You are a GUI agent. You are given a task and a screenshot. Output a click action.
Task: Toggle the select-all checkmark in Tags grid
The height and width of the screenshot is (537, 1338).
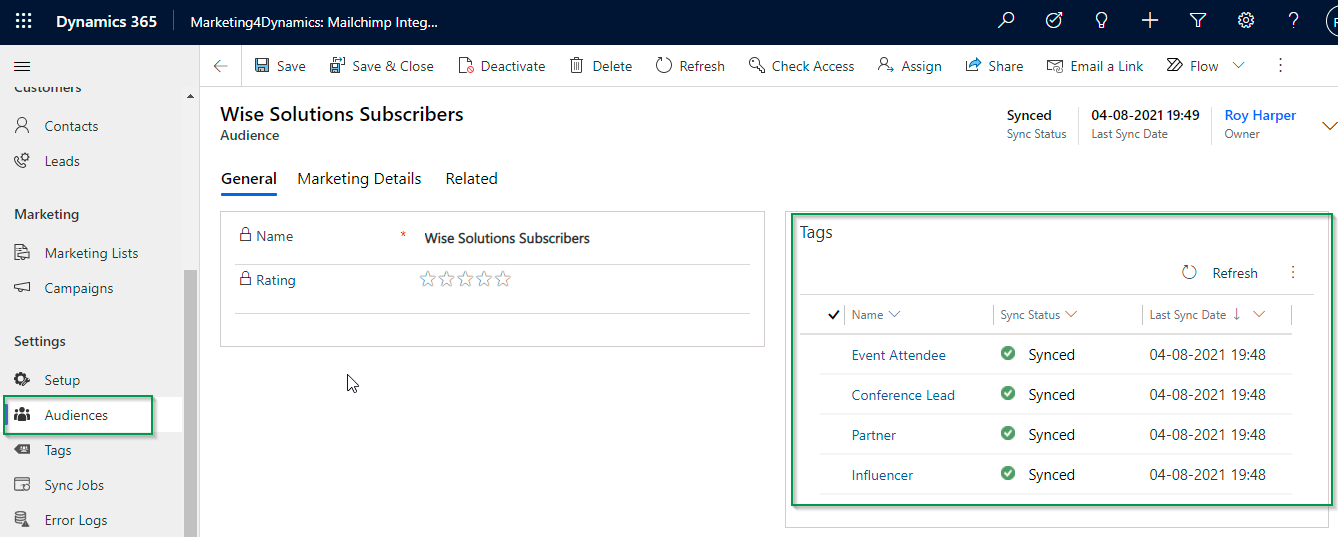pyautogui.click(x=833, y=315)
